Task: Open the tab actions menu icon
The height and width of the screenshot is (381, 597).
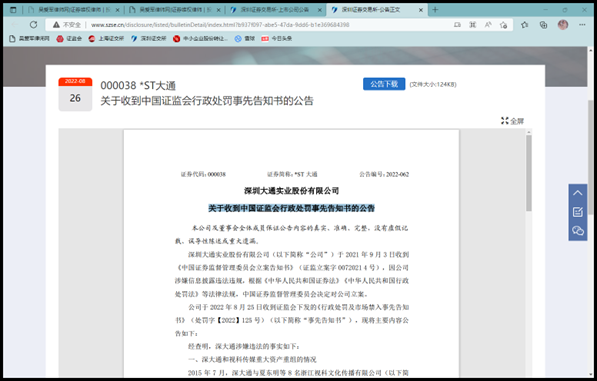Action: pos(13,10)
